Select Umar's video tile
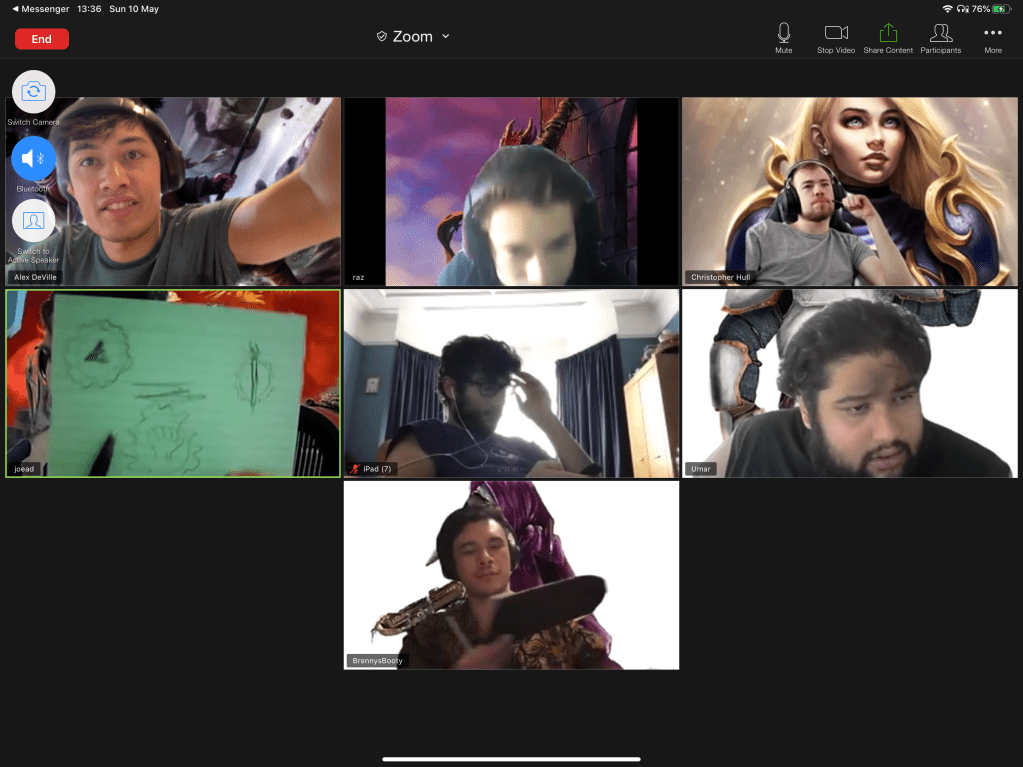Screen dimensions: 1023x767 849,383
